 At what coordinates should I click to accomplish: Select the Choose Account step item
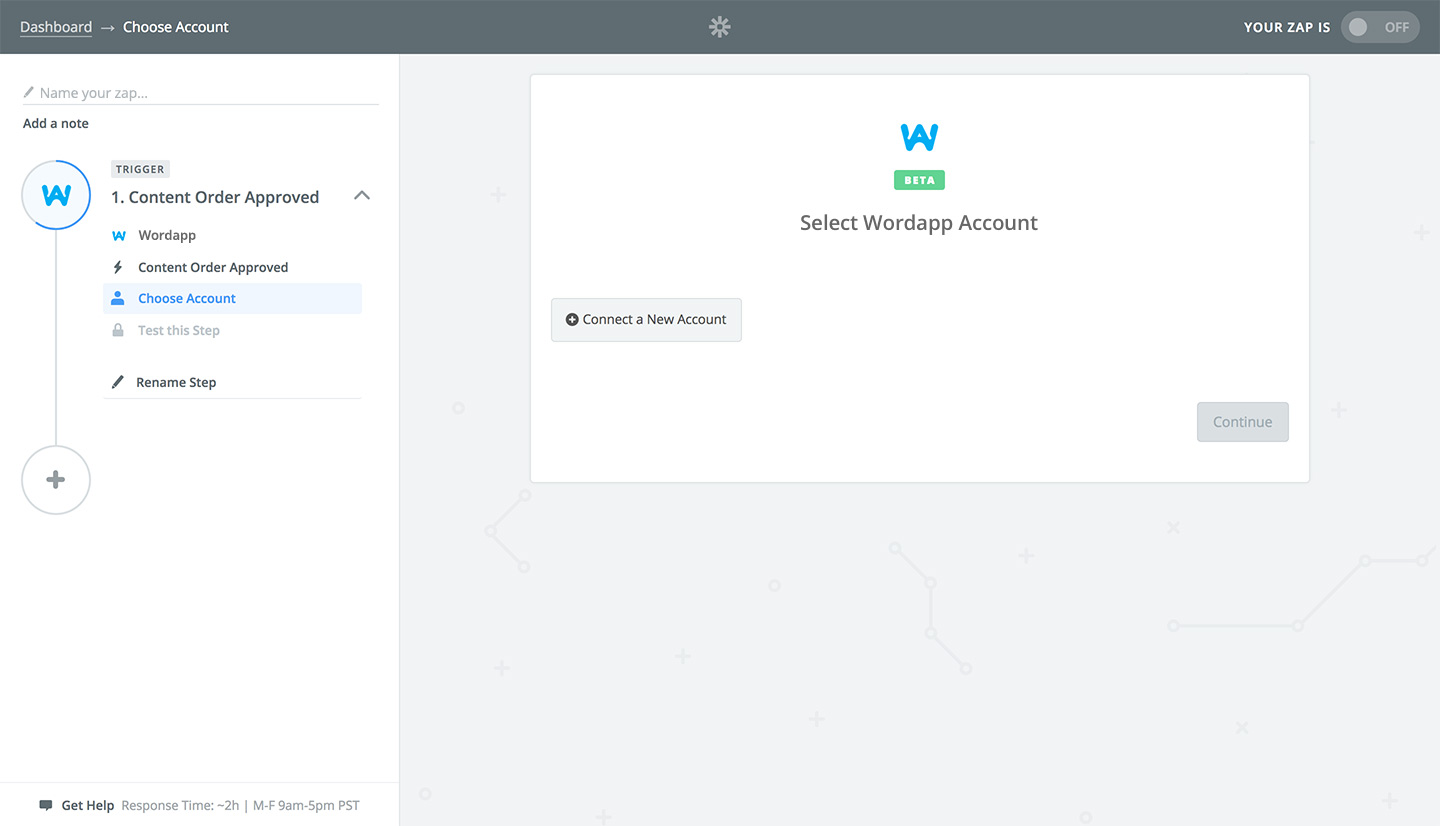(232, 298)
